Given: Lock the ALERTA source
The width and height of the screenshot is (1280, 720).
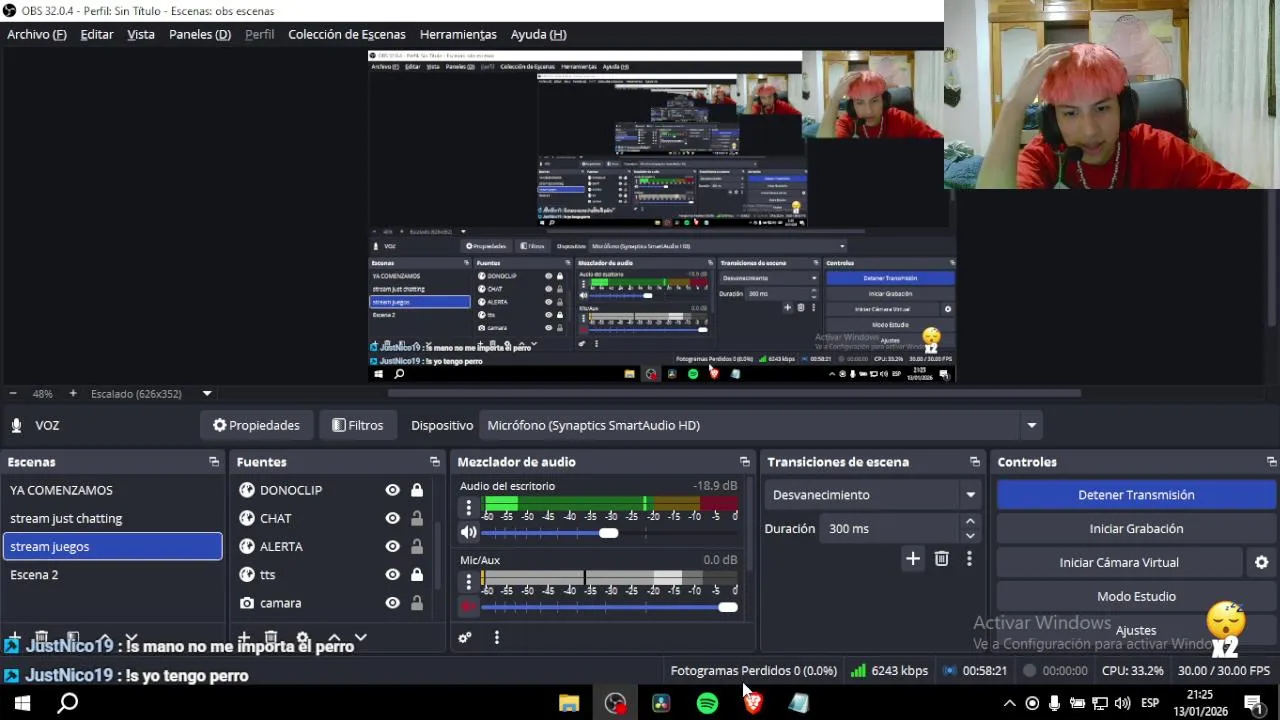Looking at the screenshot, I should point(417,547).
